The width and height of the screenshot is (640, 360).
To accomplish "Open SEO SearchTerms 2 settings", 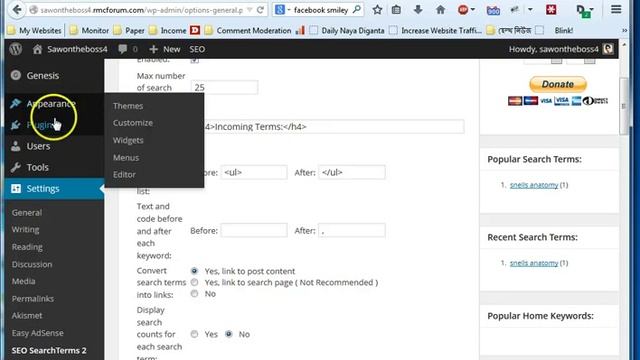I will [x=49, y=350].
